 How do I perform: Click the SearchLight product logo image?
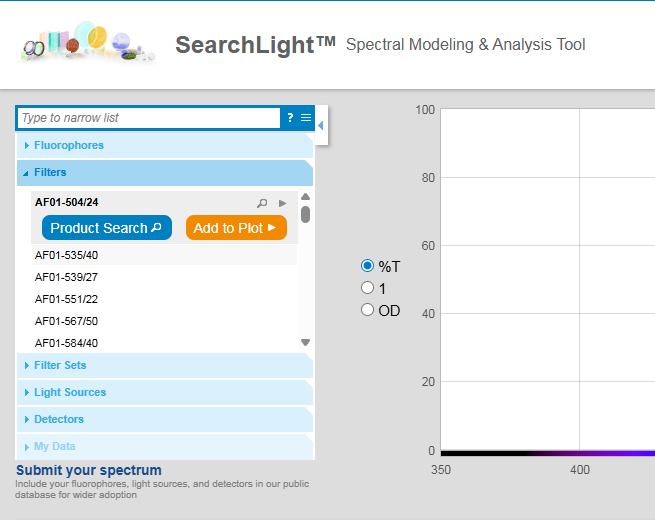pyautogui.click(x=89, y=43)
